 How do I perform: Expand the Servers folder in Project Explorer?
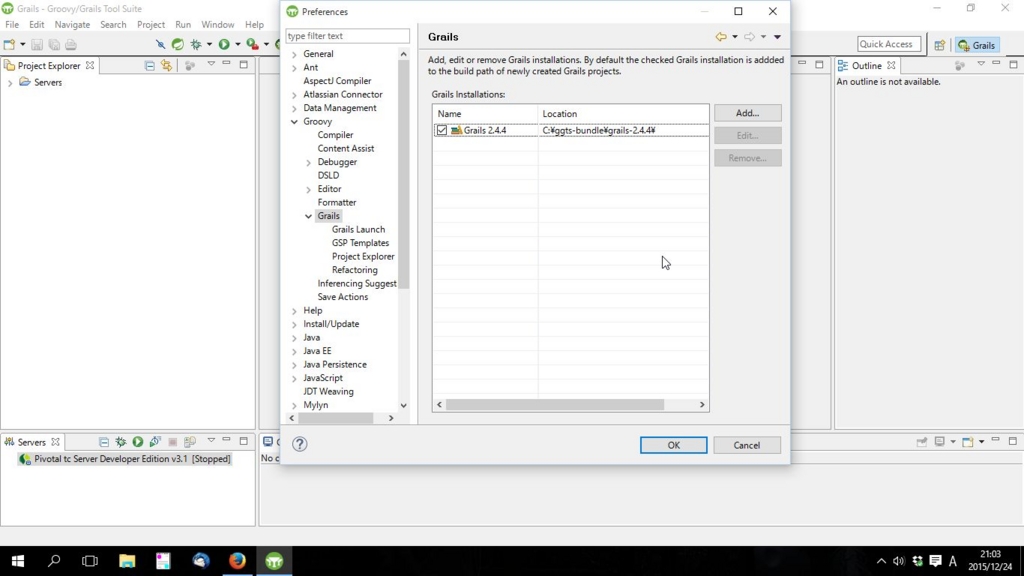pyautogui.click(x=10, y=83)
